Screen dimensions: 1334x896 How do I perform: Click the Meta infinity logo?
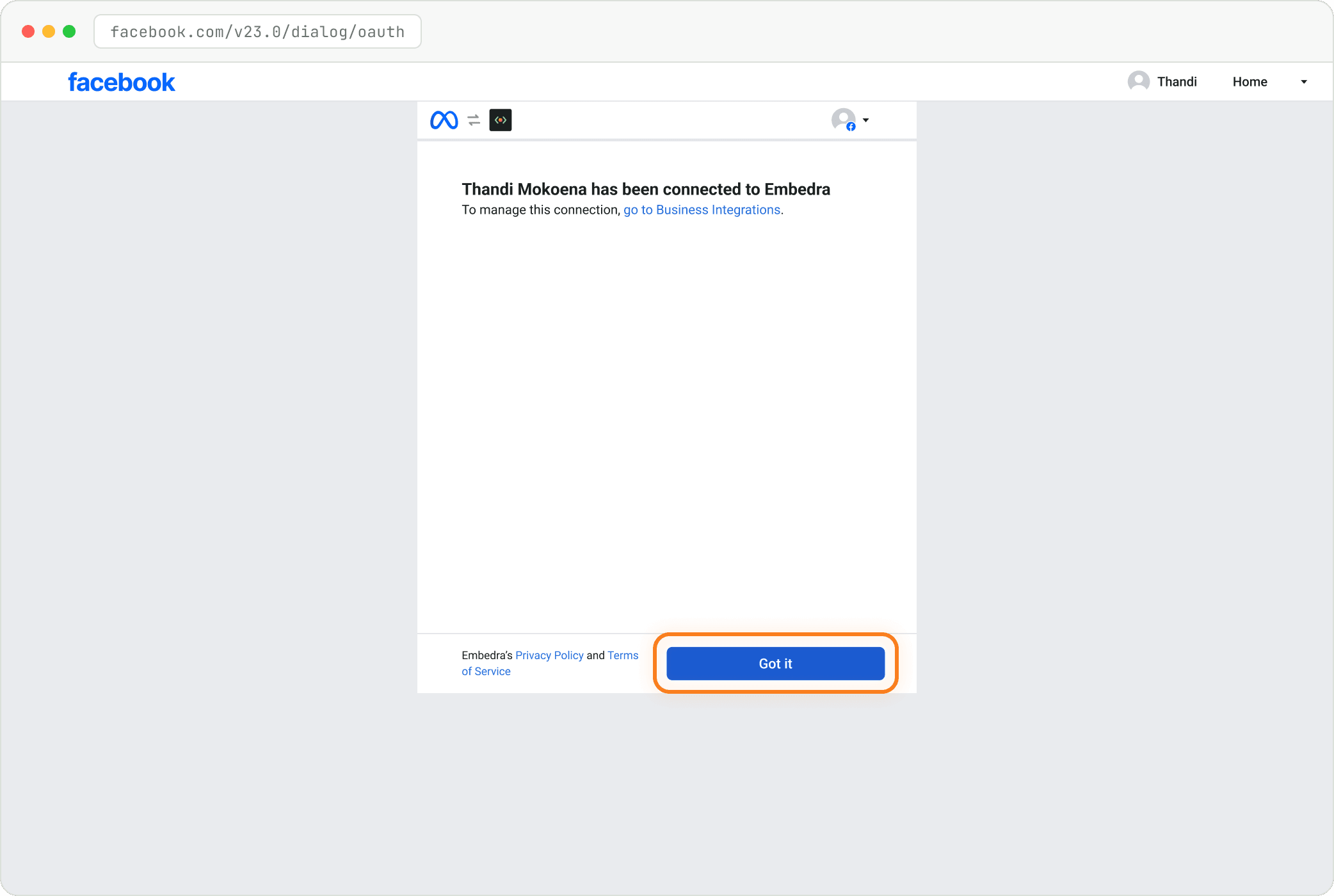[x=444, y=120]
